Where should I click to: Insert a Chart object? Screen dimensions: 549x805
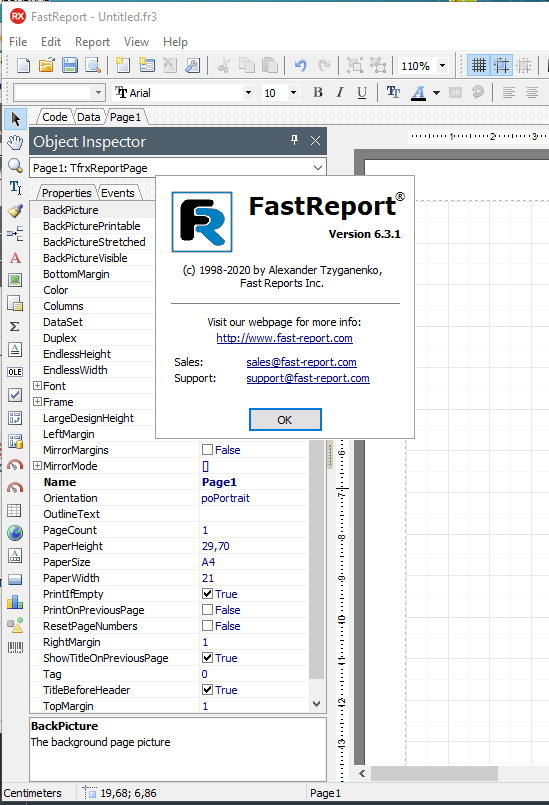tap(15, 602)
